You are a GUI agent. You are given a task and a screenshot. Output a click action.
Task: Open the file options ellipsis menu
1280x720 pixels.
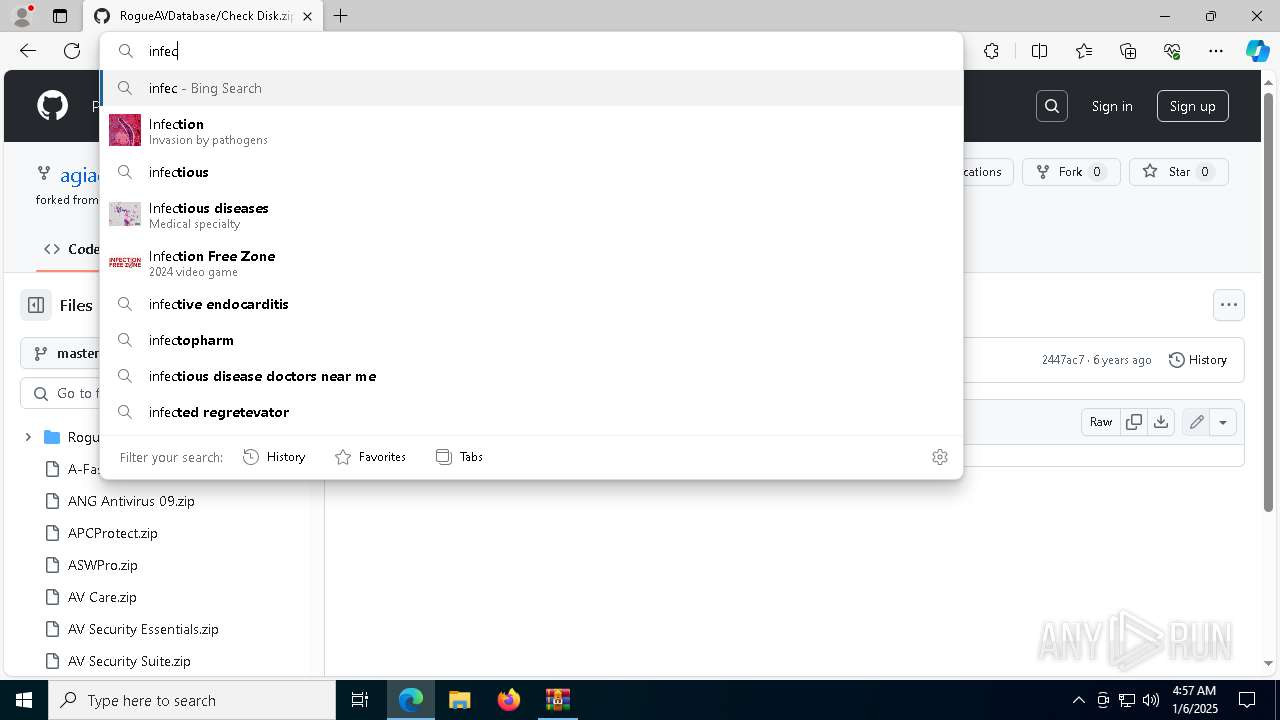click(1229, 305)
